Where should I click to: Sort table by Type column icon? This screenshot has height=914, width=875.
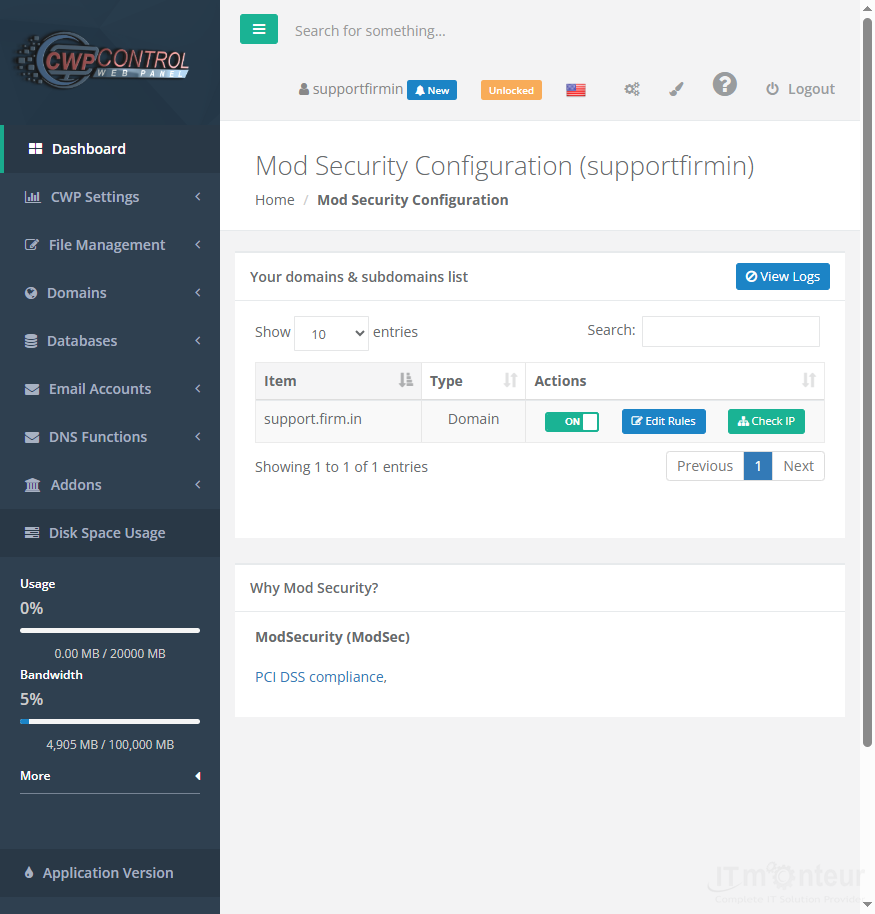pyautogui.click(x=511, y=380)
